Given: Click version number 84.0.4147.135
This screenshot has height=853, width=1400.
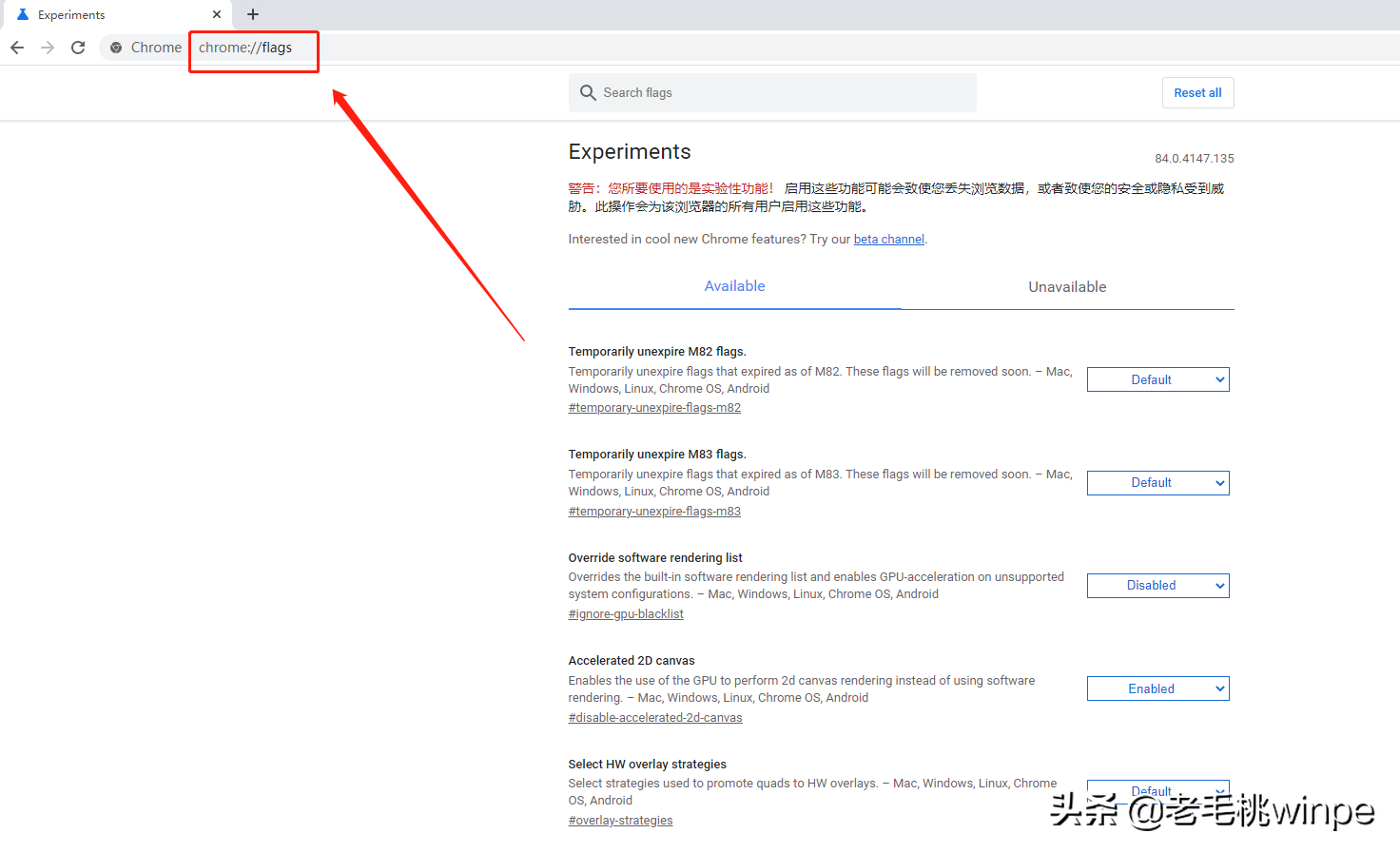Looking at the screenshot, I should coord(1194,159).
